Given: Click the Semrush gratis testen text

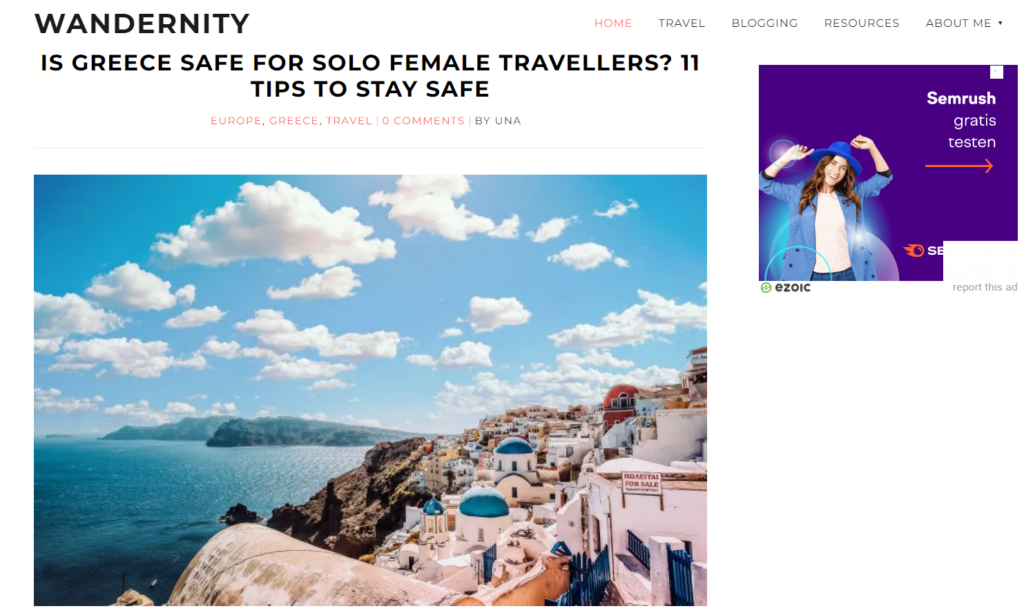Looking at the screenshot, I should 961,120.
